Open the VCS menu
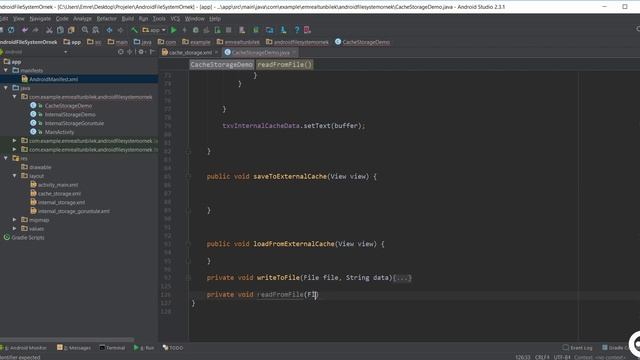Screen dimensions: 640x360 175,19
